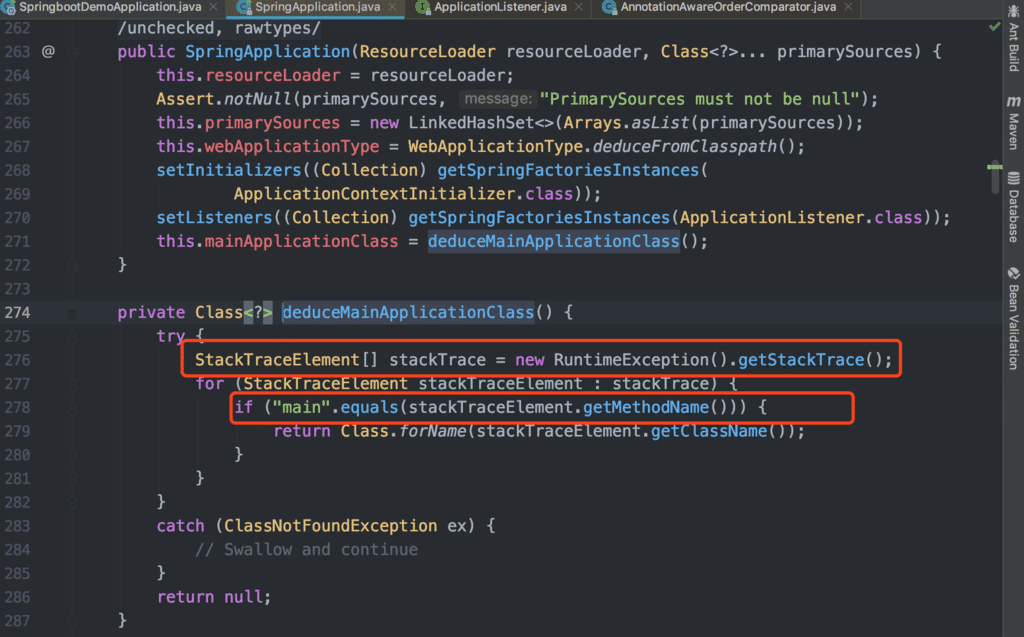
Task: Click the green stripe mark on the scrollbar
Action: click(995, 167)
